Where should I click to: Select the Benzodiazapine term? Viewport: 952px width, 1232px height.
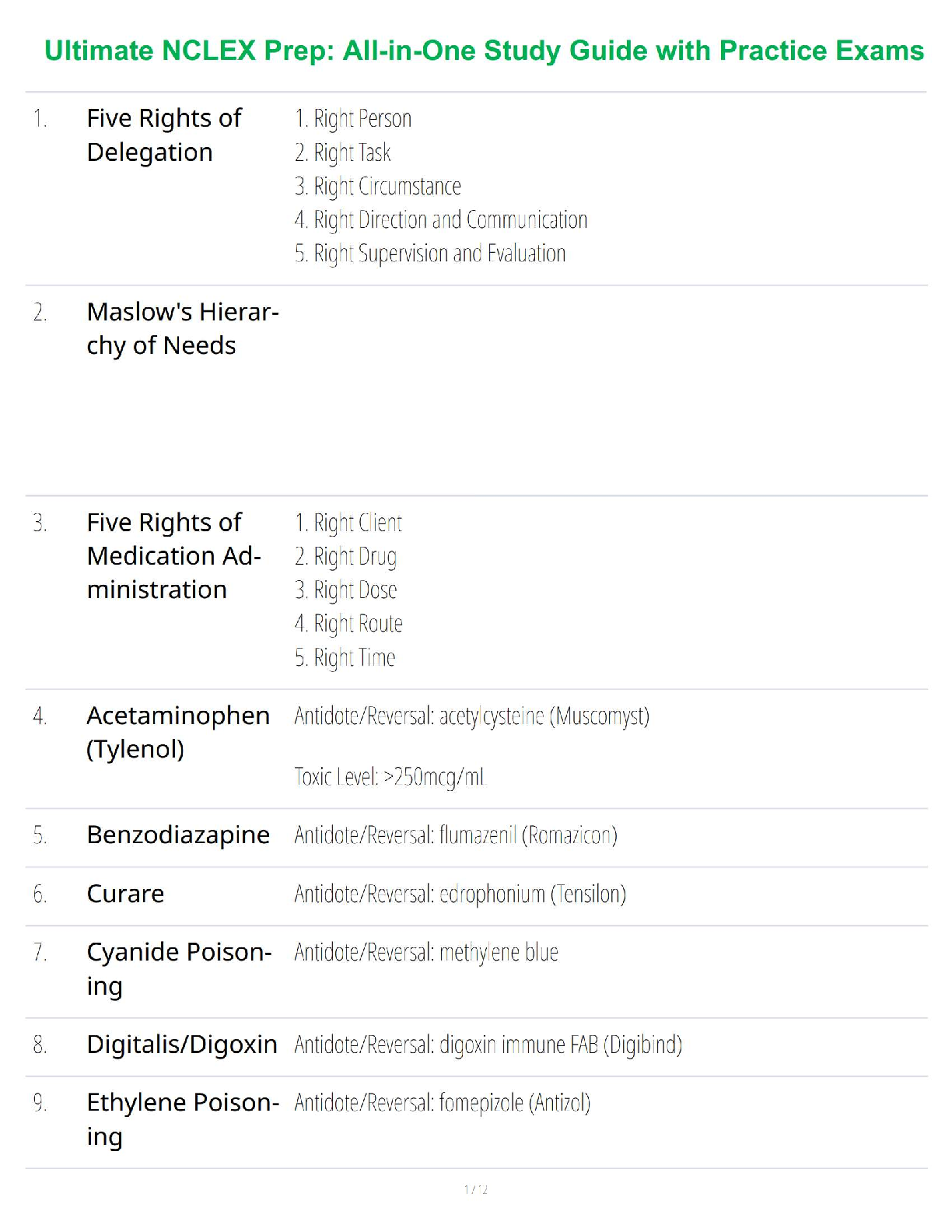178,835
